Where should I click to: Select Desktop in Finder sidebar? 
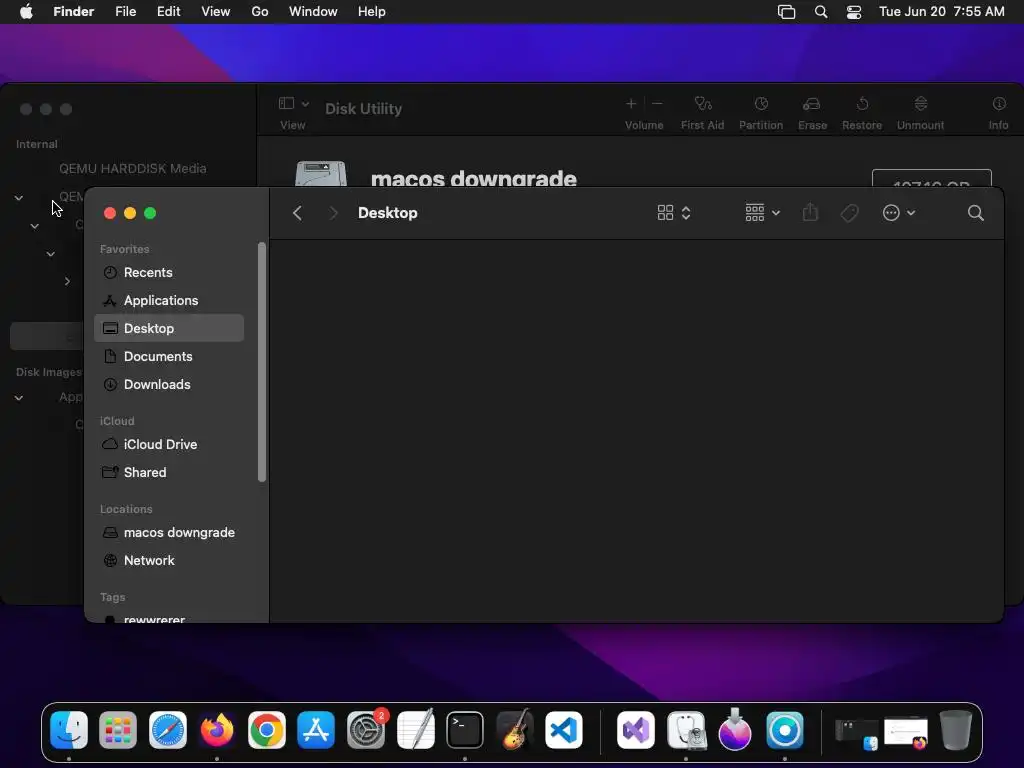(169, 328)
